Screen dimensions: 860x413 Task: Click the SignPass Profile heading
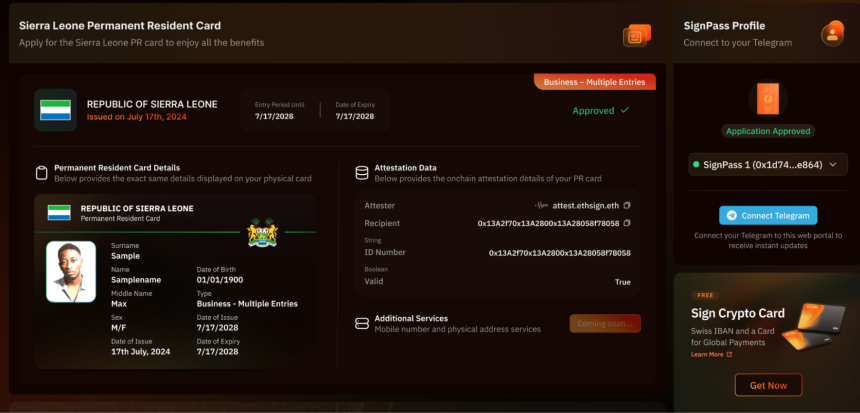[x=725, y=26]
